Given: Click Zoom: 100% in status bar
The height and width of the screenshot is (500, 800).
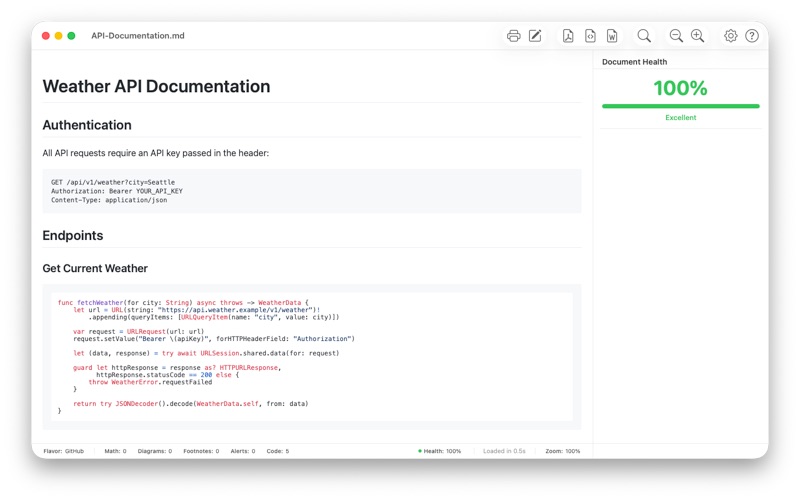Looking at the screenshot, I should pyautogui.click(x=563, y=451).
